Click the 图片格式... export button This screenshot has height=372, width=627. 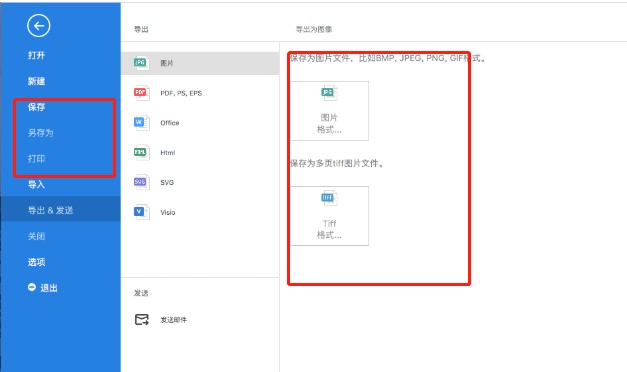tap(329, 111)
